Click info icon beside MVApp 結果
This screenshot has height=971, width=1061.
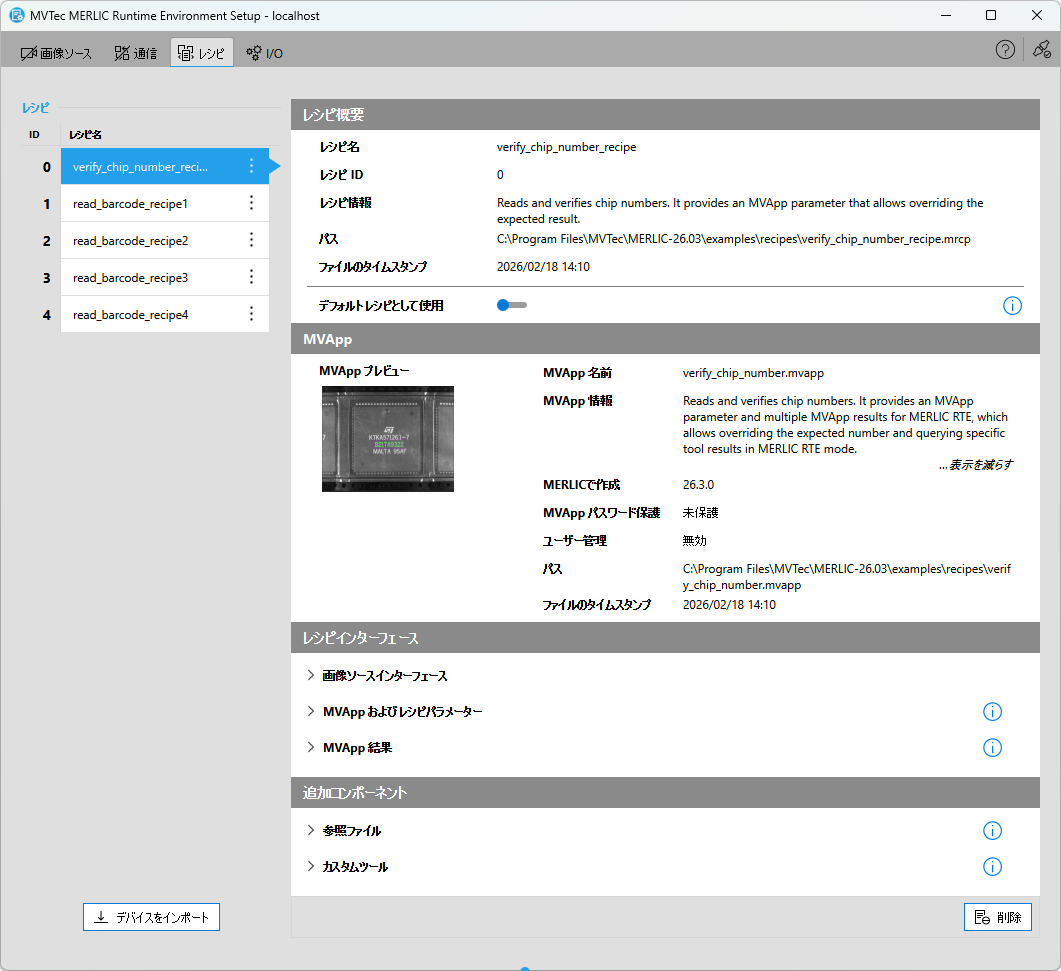tap(992, 748)
